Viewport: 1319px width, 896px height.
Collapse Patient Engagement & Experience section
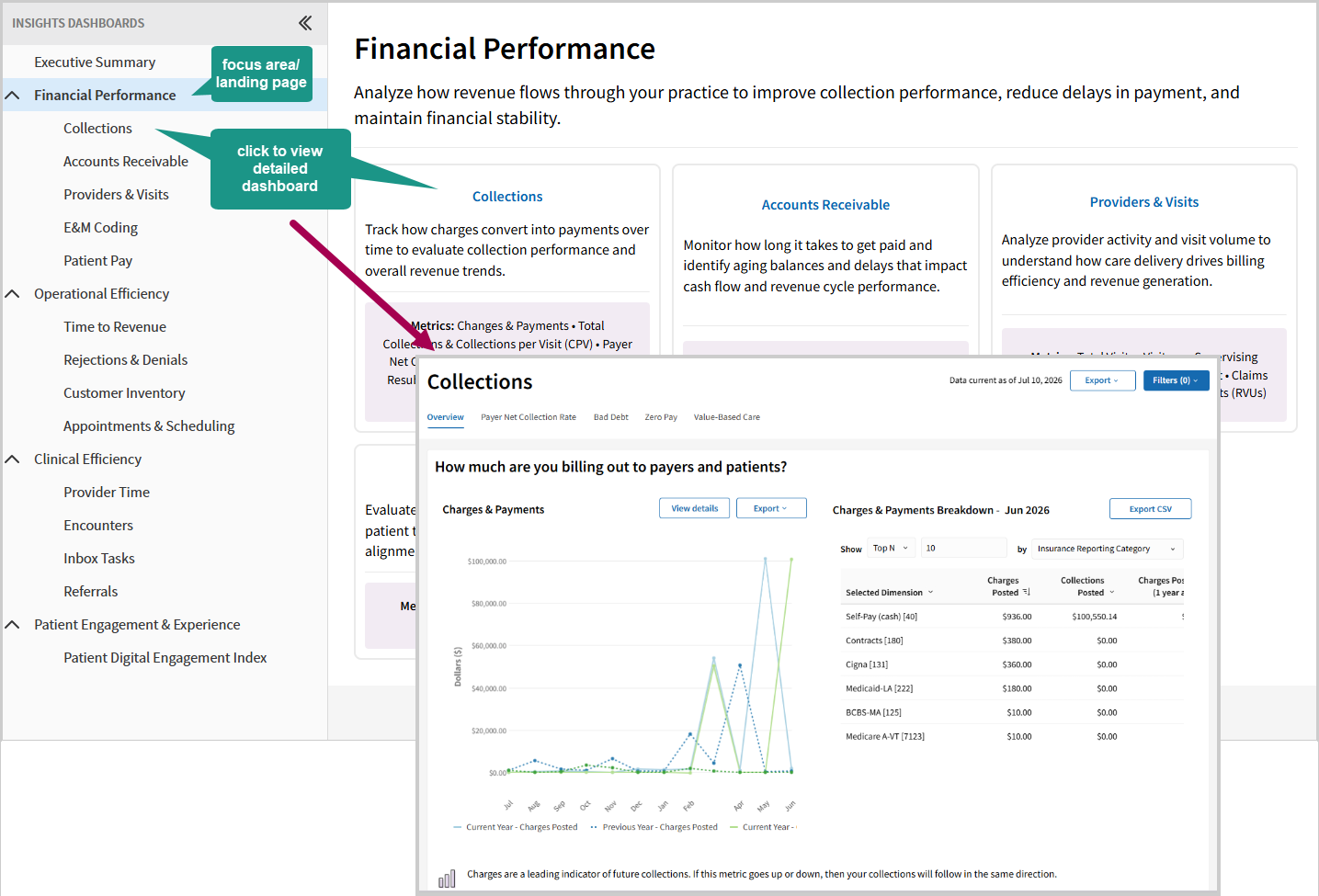[x=13, y=624]
